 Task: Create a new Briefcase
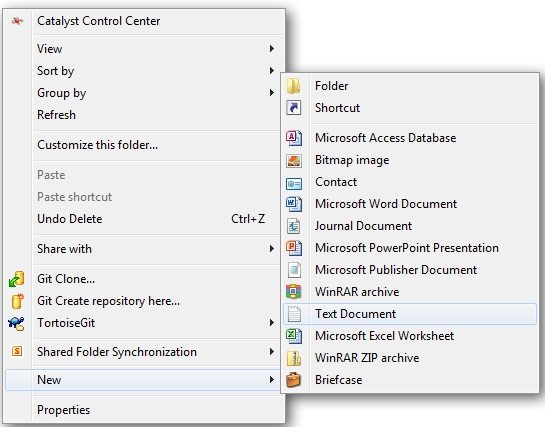410,380
